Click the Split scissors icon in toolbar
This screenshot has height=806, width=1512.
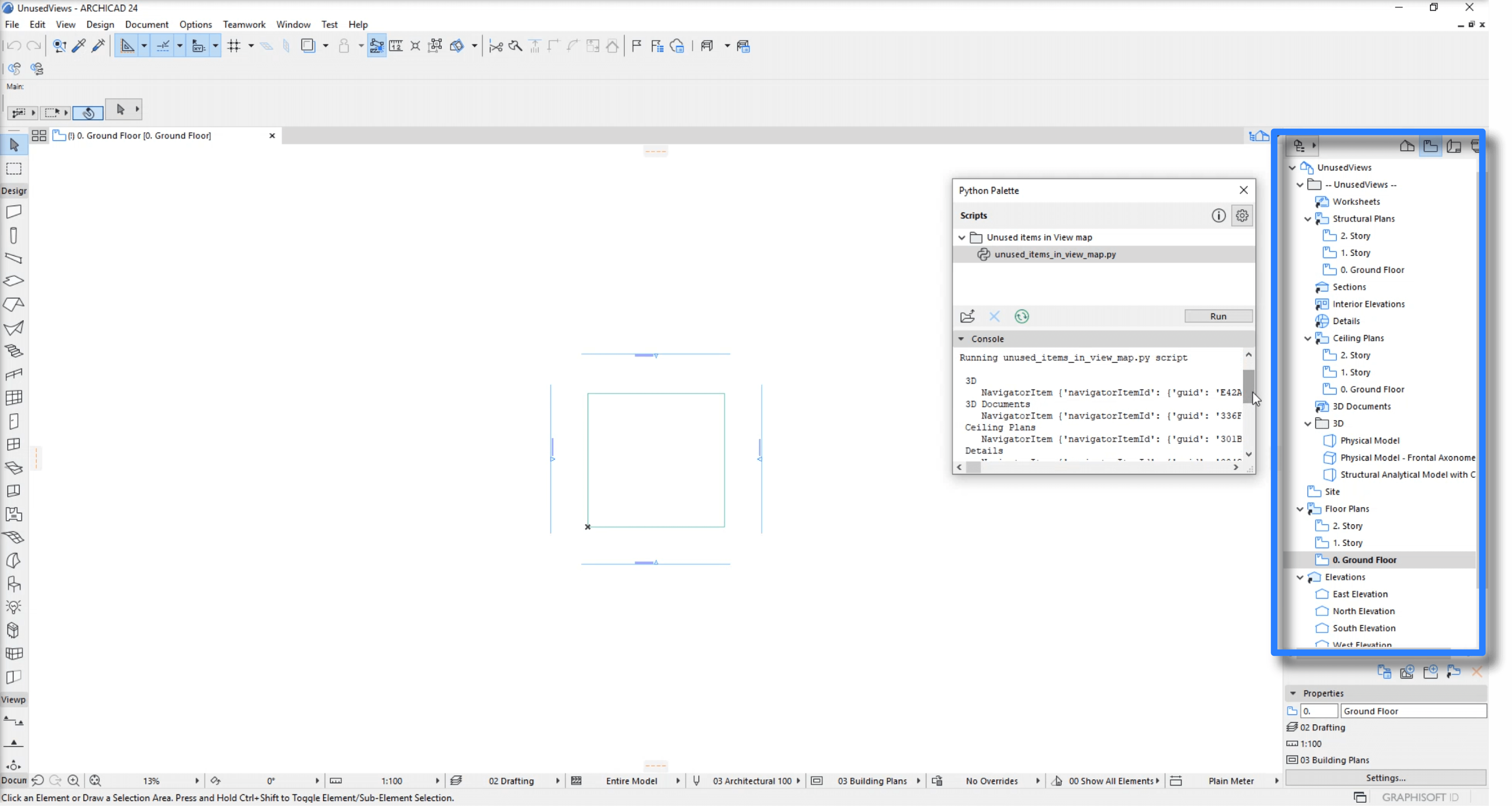click(x=495, y=46)
